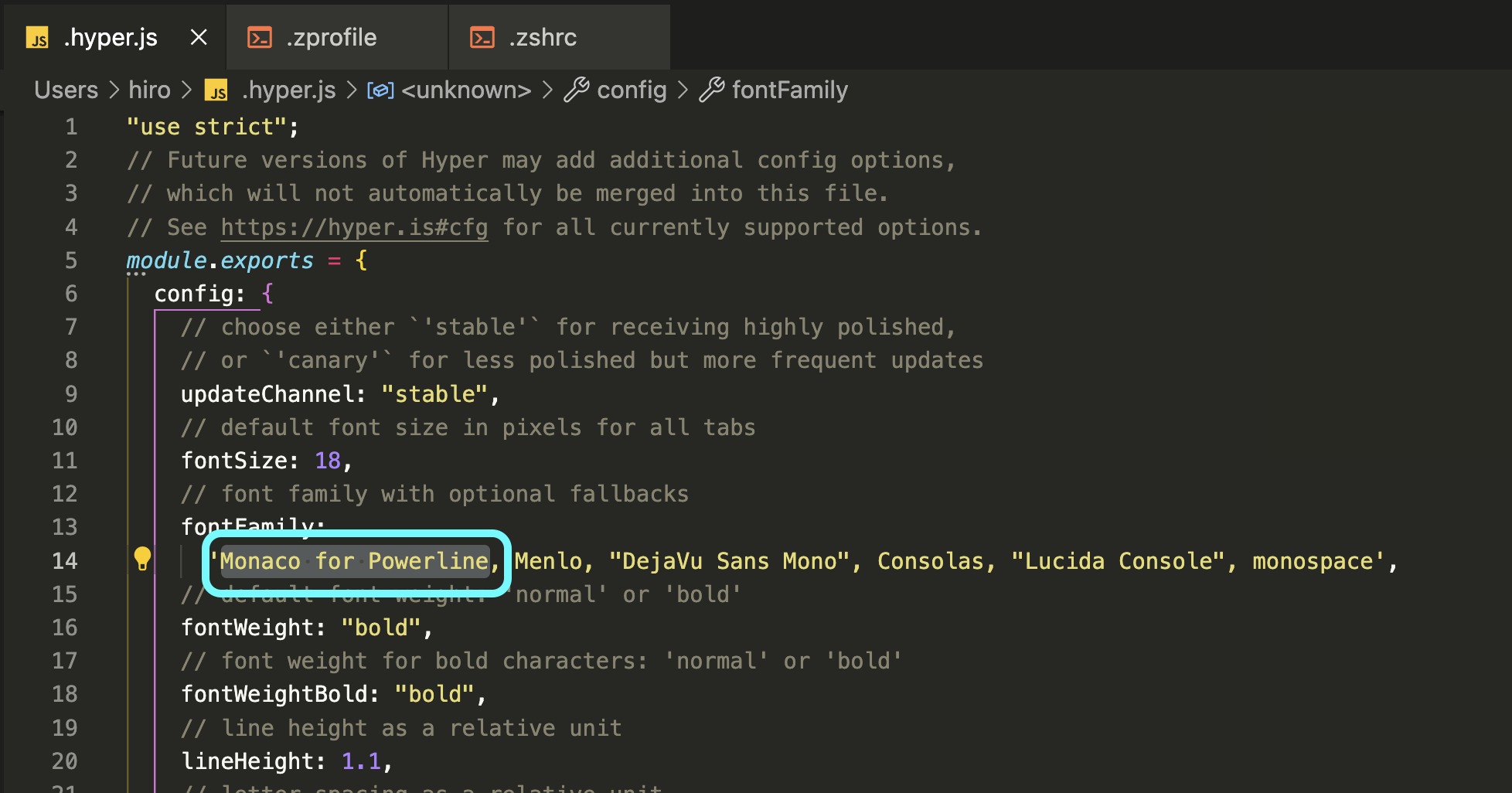
Task: Click the "Lucida Console" font name
Action: [x=1118, y=561]
